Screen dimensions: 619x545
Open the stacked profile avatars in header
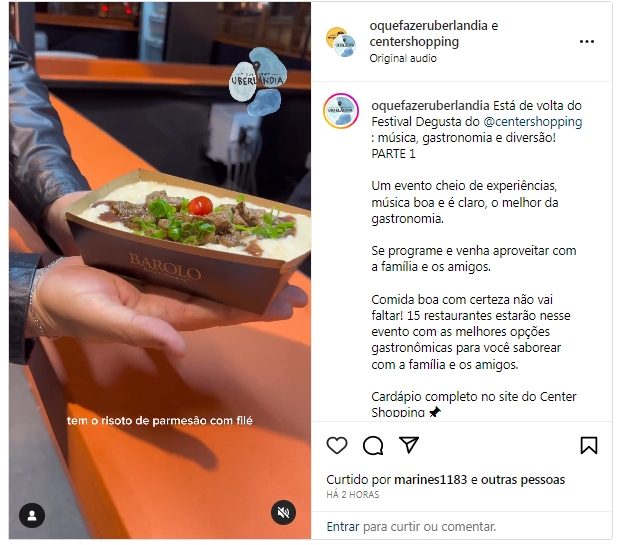(341, 42)
